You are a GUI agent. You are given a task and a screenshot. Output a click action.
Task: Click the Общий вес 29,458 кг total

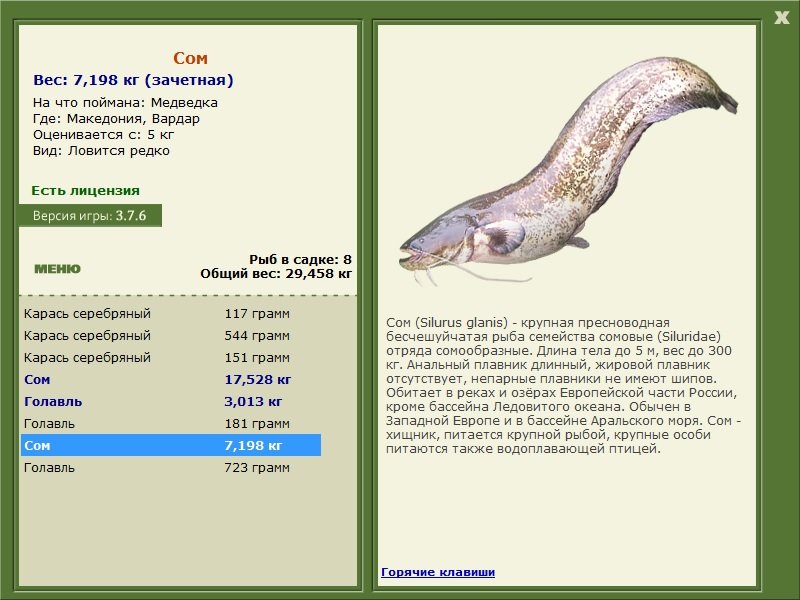pos(276,273)
